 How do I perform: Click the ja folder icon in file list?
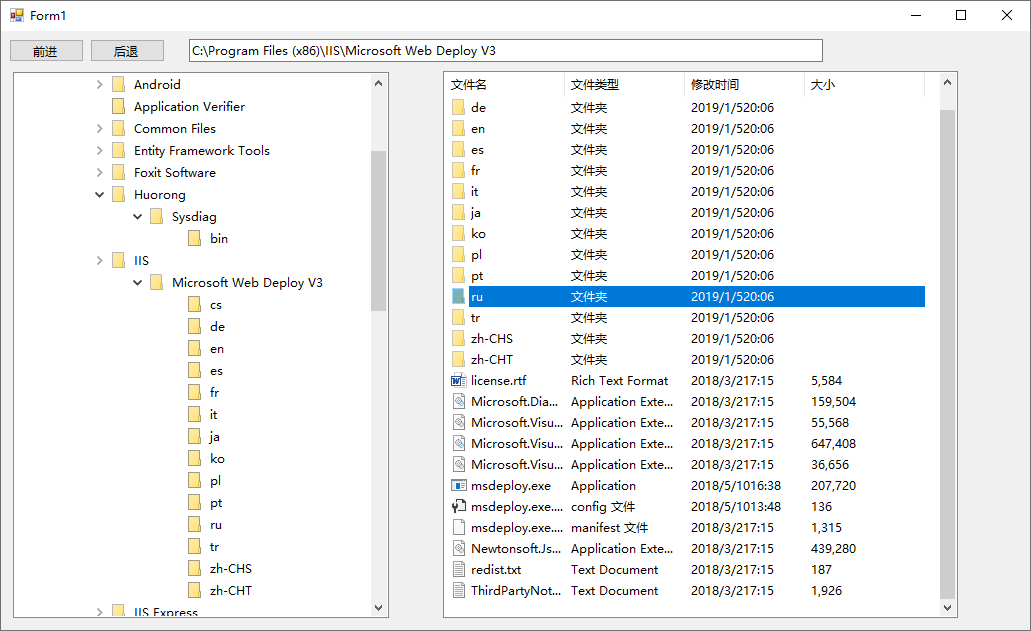458,212
